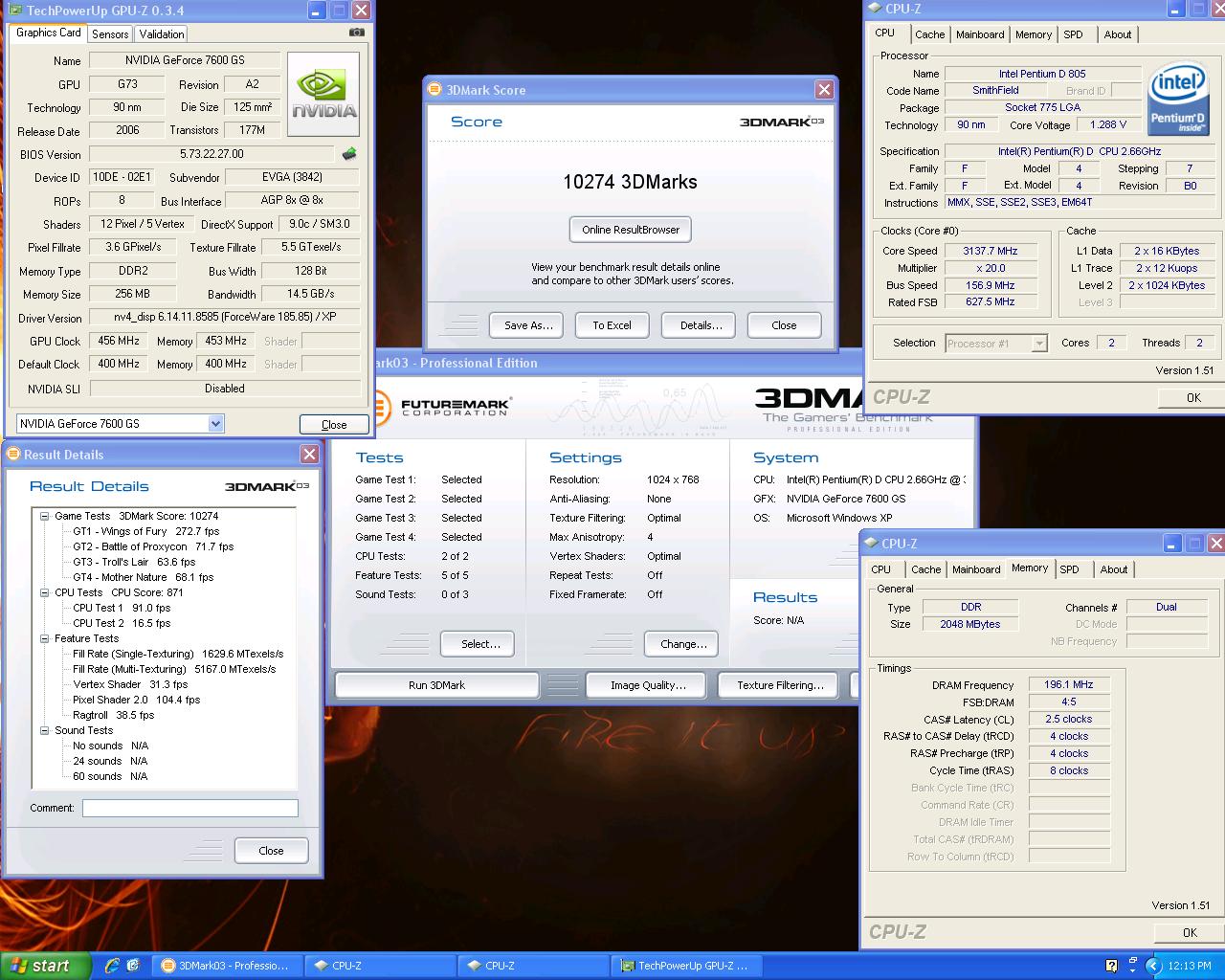
Task: Click the question mark help tray icon
Action: pyautogui.click(x=1111, y=966)
